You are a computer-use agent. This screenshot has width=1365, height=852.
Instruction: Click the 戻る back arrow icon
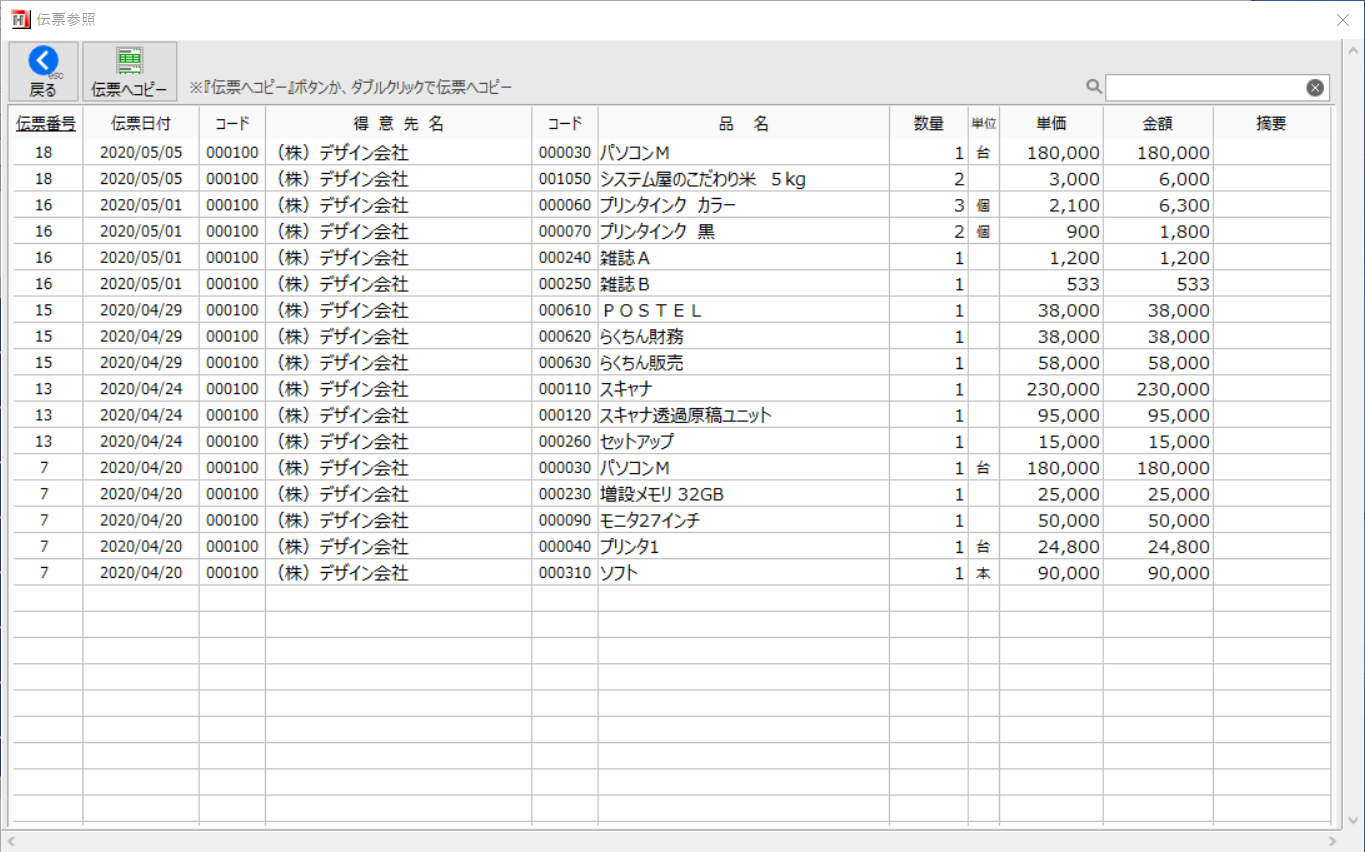tap(43, 62)
